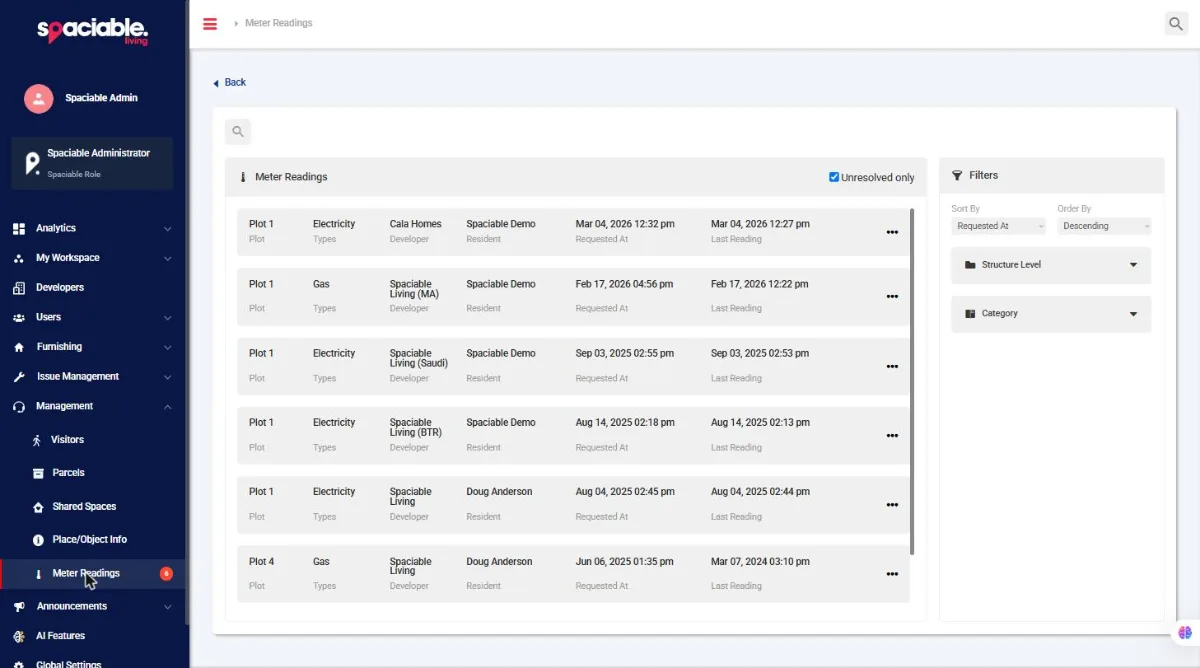Screen dimensions: 1200x668
Task: Open the Order By Descending dropdown
Action: point(1104,226)
